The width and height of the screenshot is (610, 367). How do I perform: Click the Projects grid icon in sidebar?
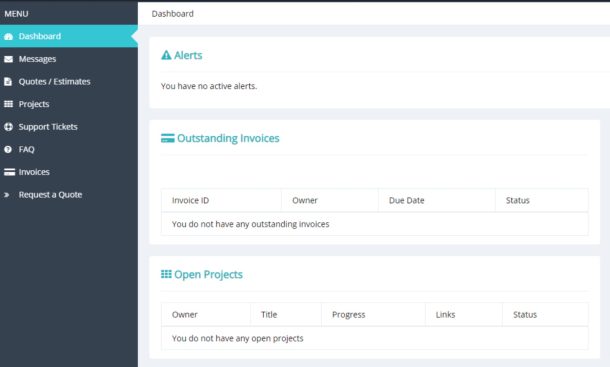pos(9,104)
